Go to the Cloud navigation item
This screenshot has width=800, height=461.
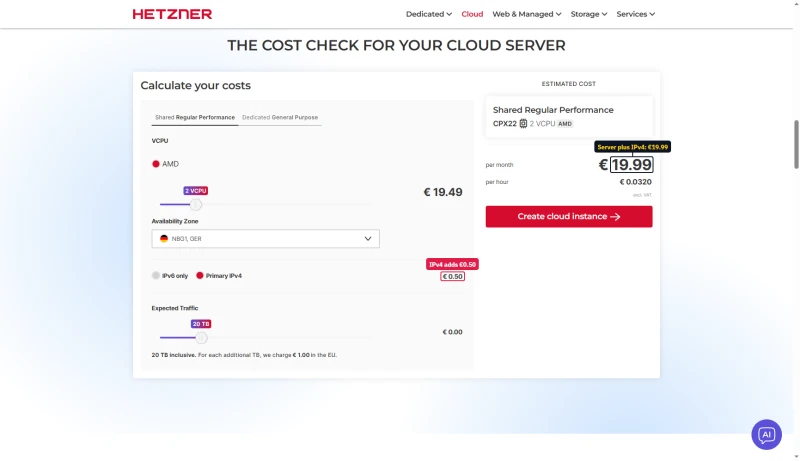coord(472,14)
